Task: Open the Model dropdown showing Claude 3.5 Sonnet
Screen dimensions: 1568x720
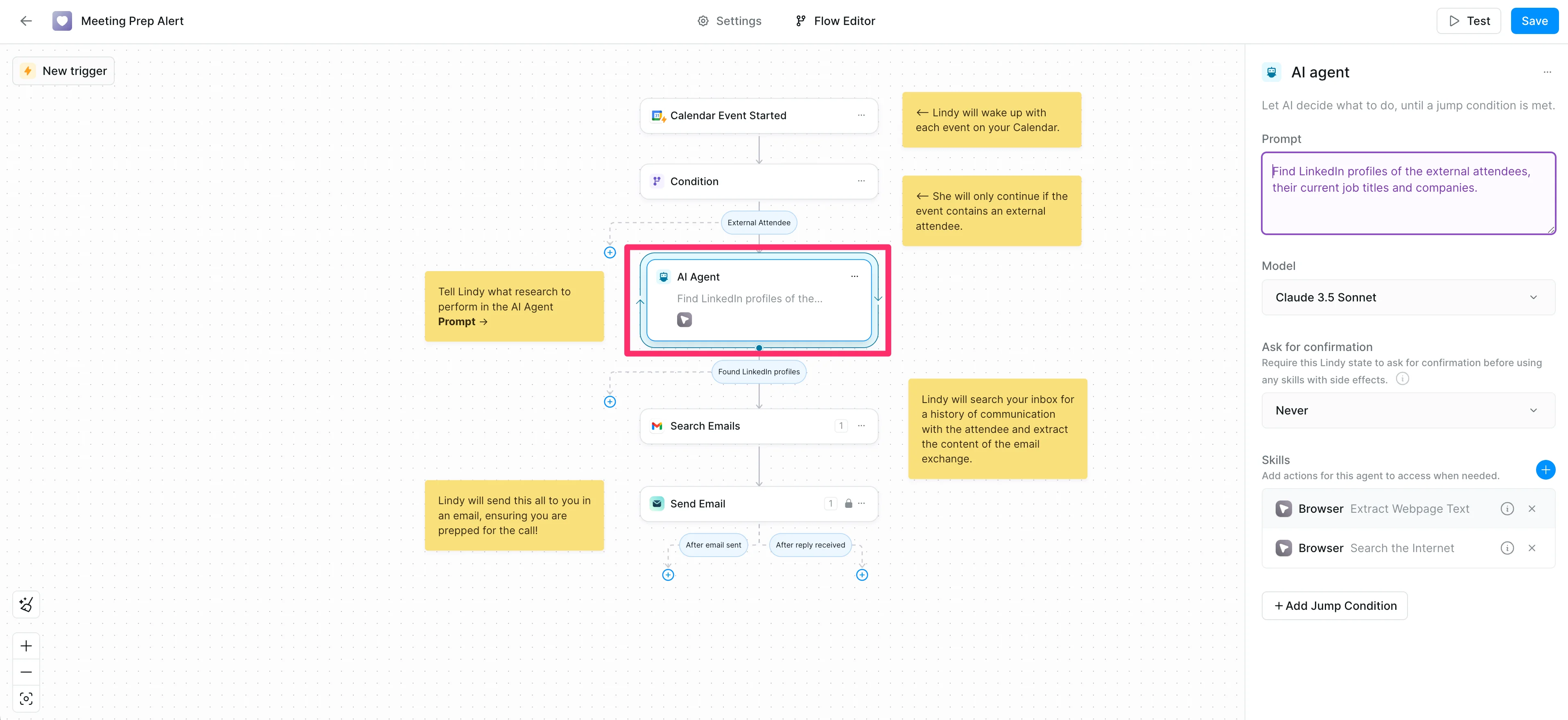Action: click(1407, 297)
